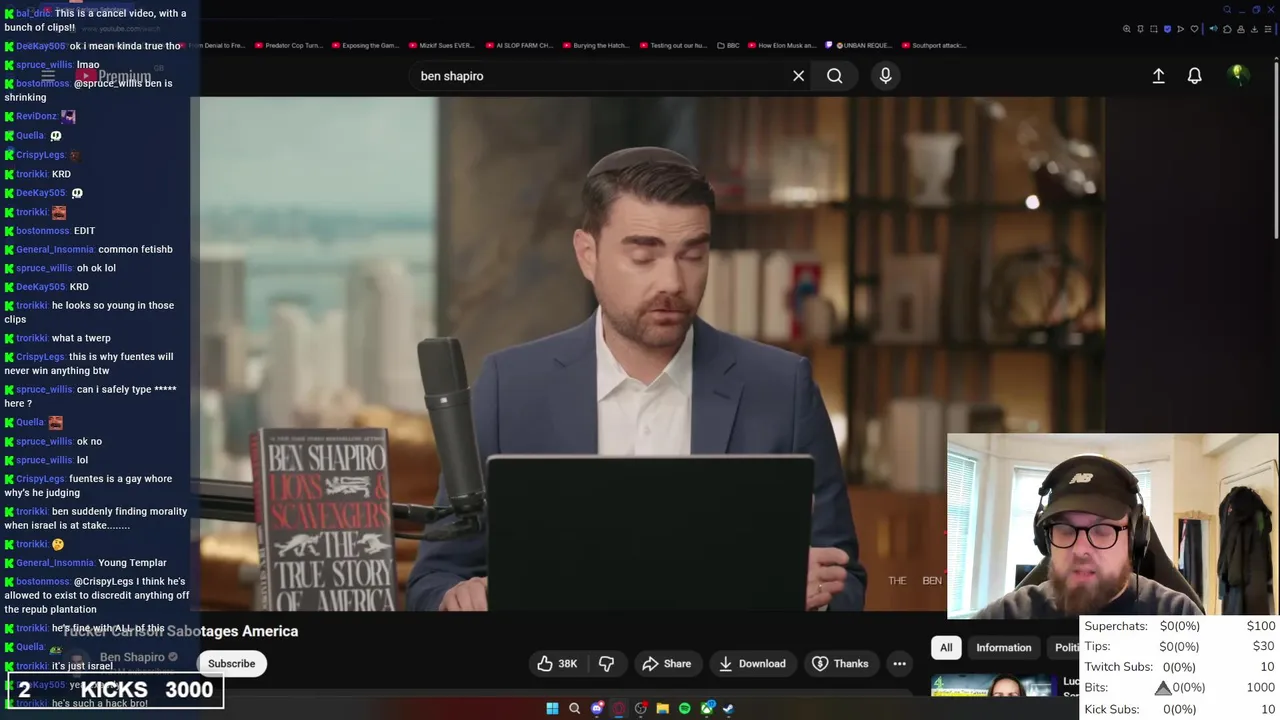Click chat message 'what a twerp'

click(x=81, y=338)
